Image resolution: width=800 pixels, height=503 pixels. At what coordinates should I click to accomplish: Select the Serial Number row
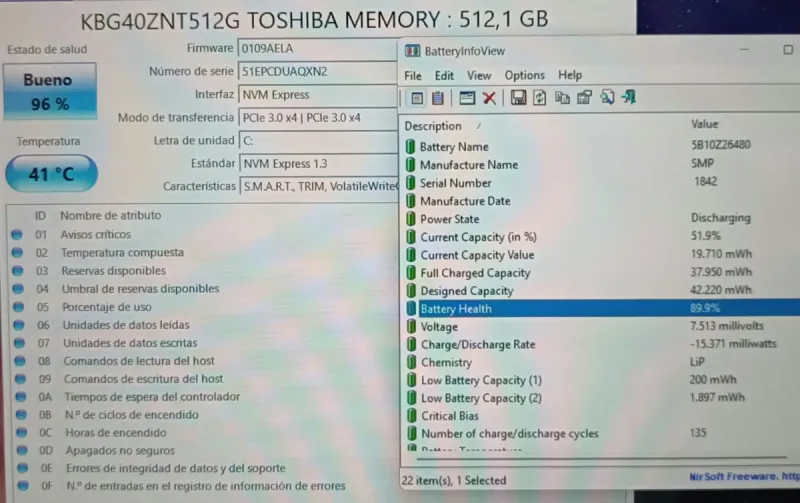click(601, 183)
